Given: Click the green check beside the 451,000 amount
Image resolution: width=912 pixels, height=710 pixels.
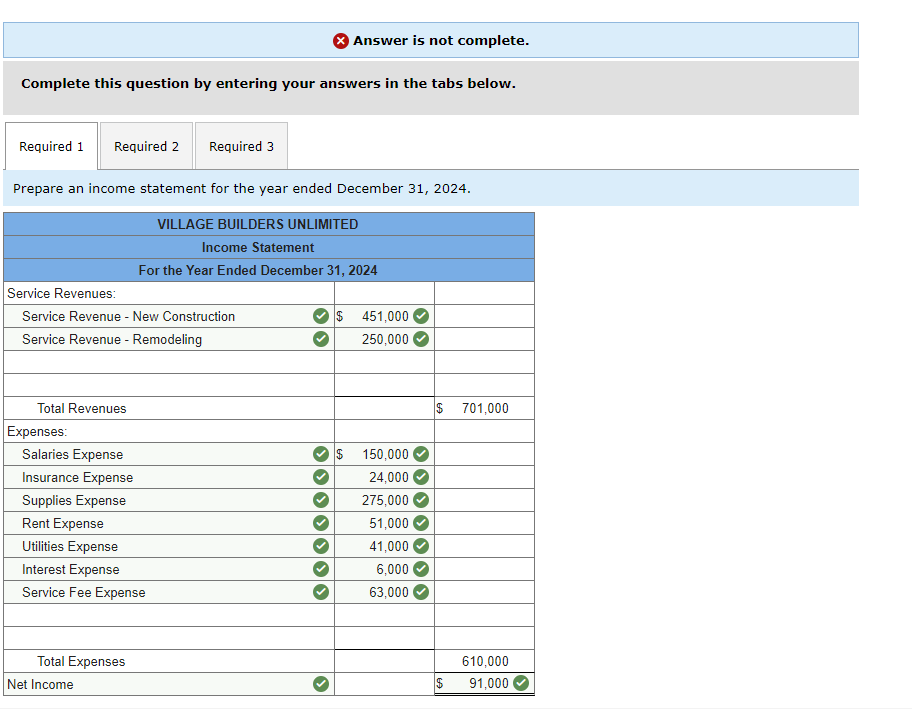Looking at the screenshot, I should [x=421, y=316].
